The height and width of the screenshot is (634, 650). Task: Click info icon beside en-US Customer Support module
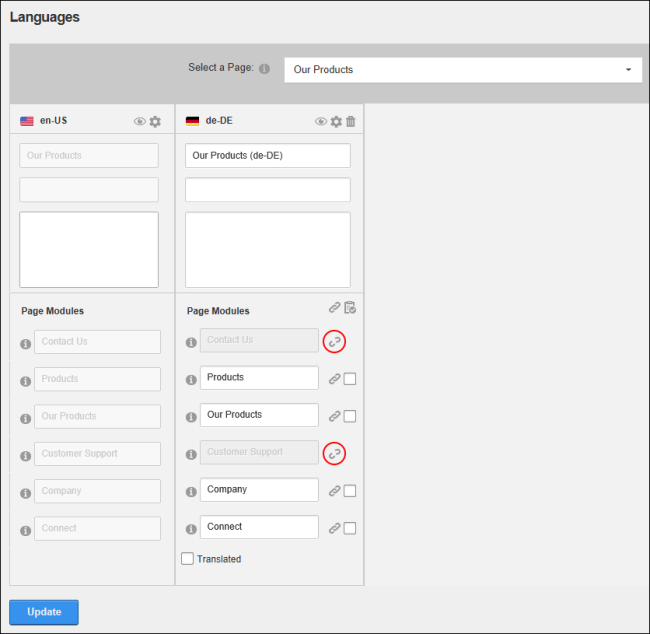(x=26, y=456)
